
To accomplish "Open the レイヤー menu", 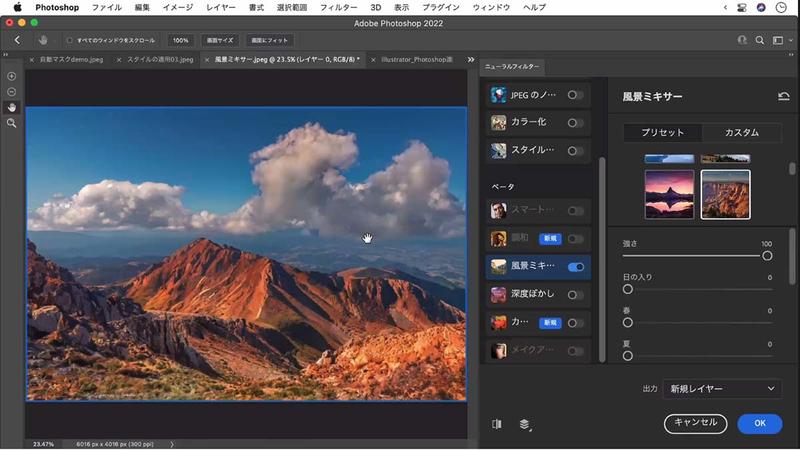I will click(x=221, y=7).
